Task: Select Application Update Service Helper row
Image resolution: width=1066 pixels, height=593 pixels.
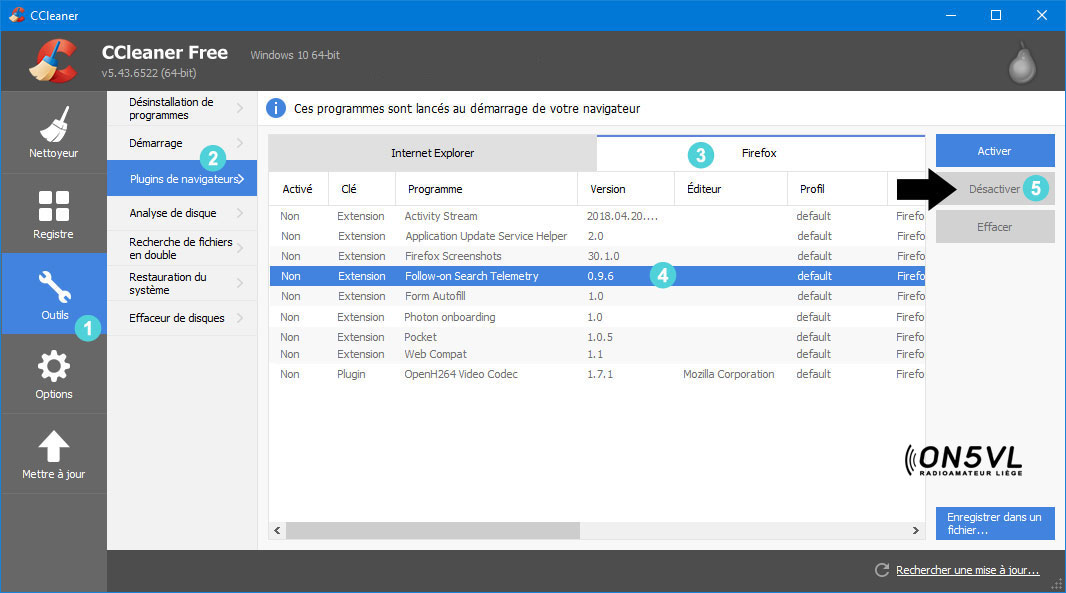Action: (597, 236)
